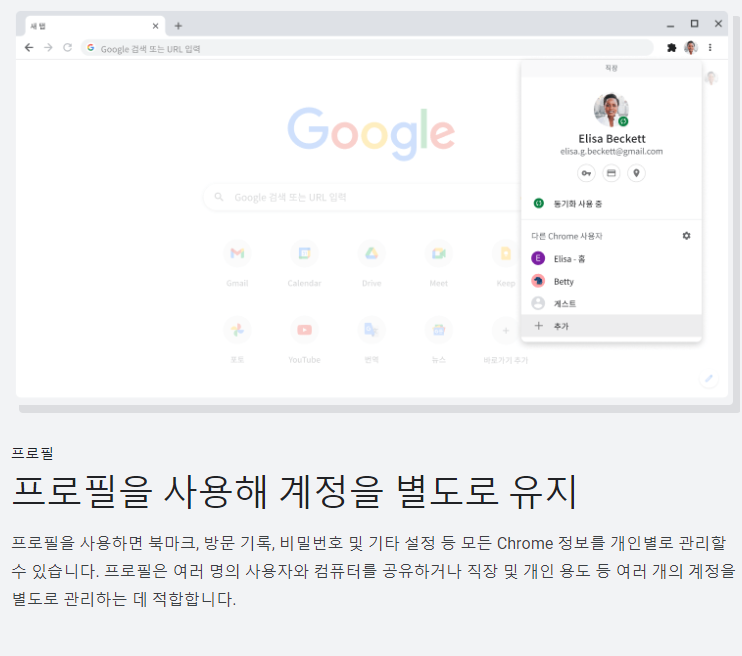742x656 pixels.
Task: Close the 새 탭 tab
Action: pyautogui.click(x=155, y=26)
